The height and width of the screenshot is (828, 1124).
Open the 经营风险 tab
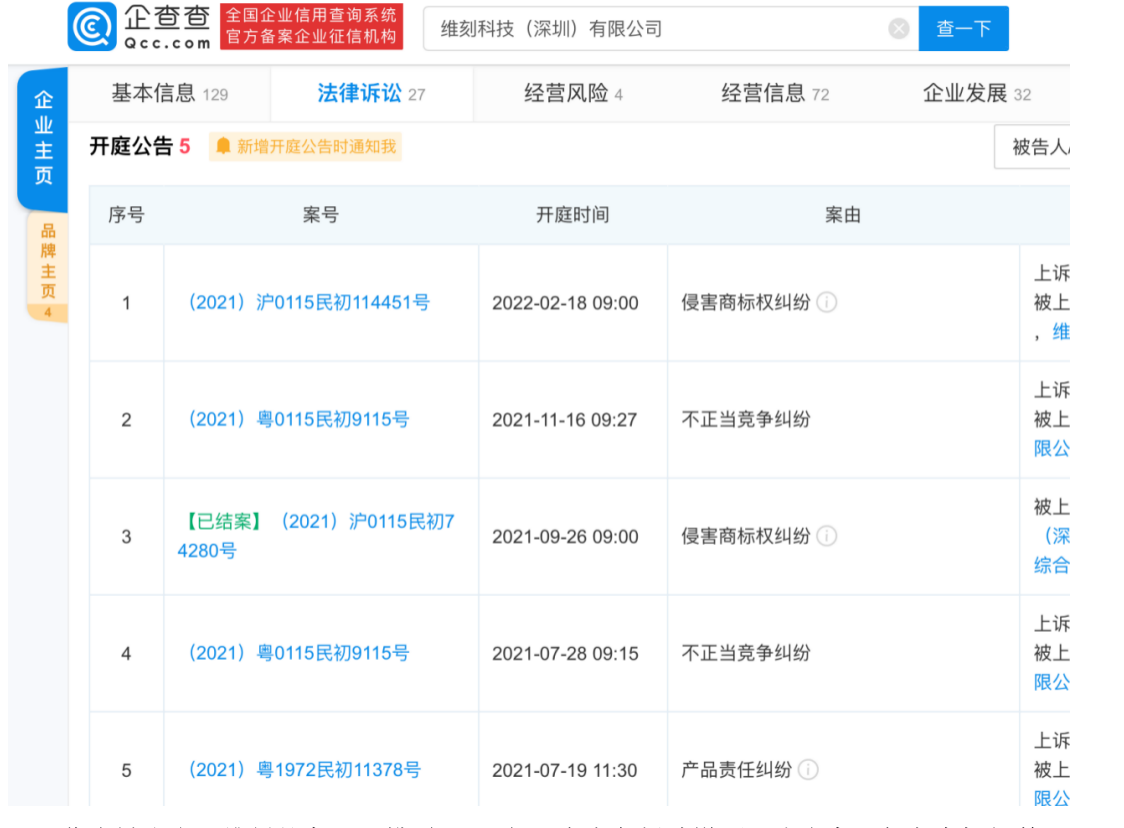pyautogui.click(x=573, y=94)
